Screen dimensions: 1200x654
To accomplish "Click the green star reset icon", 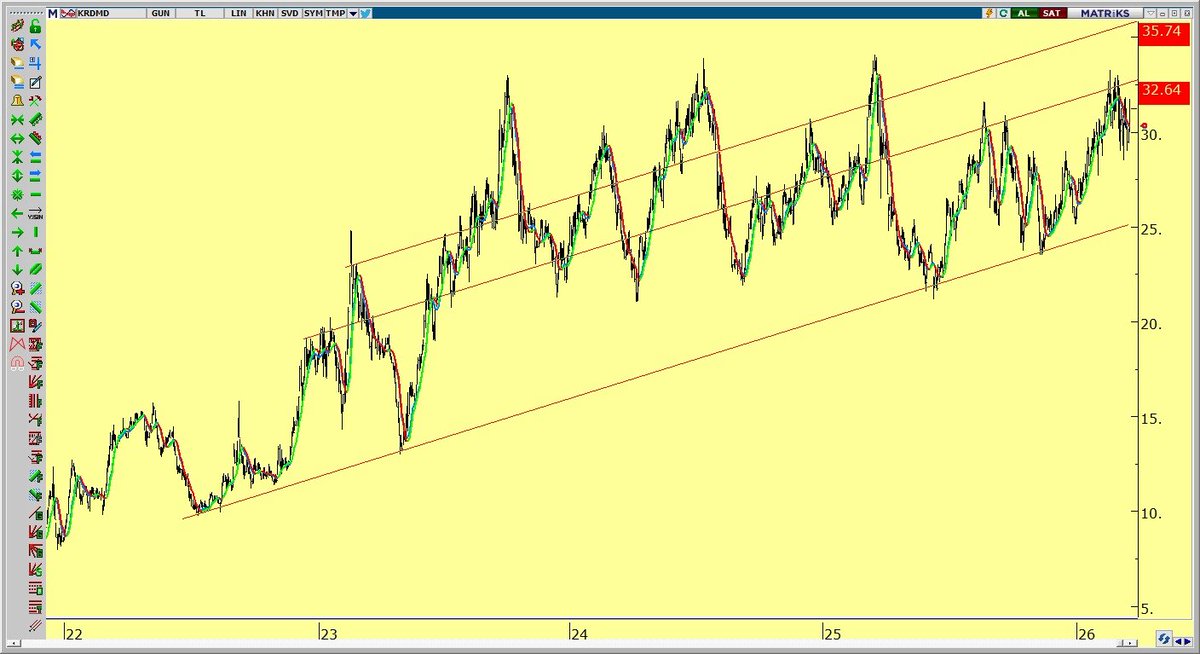I will (x=17, y=195).
